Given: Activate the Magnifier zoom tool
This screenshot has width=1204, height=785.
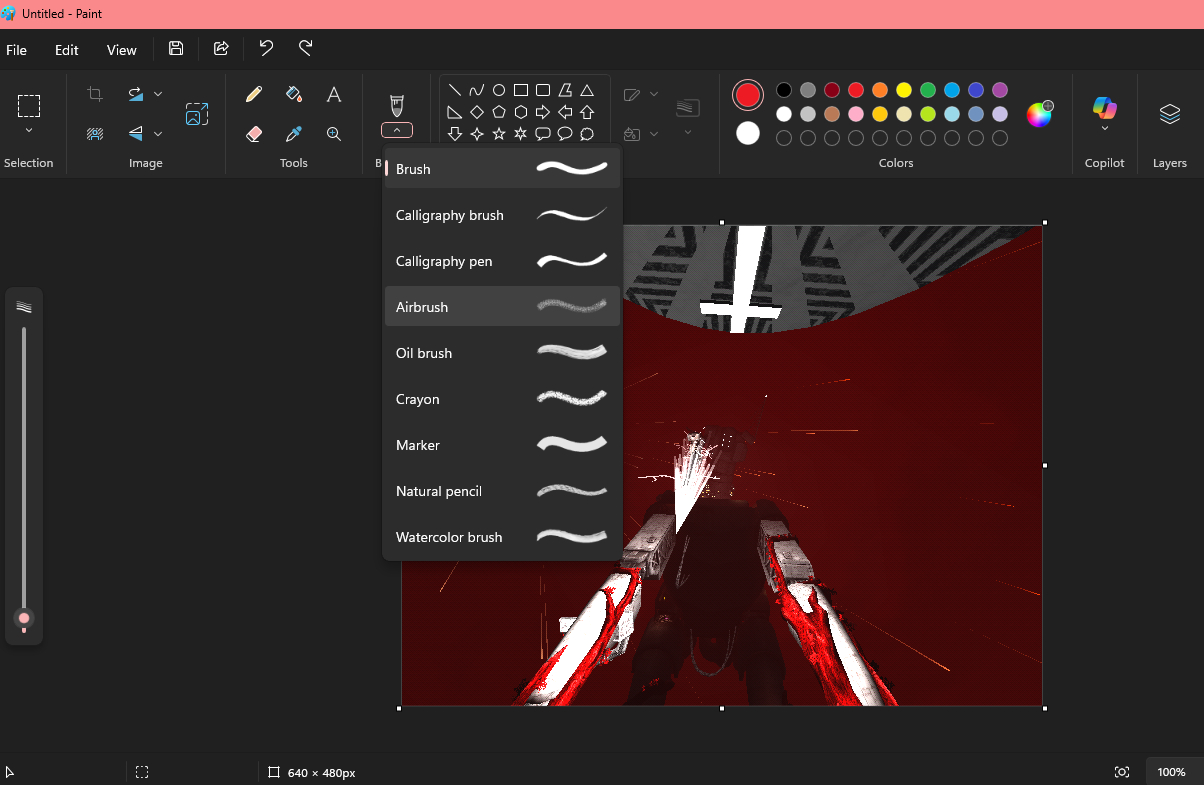Looking at the screenshot, I should click(x=334, y=134).
